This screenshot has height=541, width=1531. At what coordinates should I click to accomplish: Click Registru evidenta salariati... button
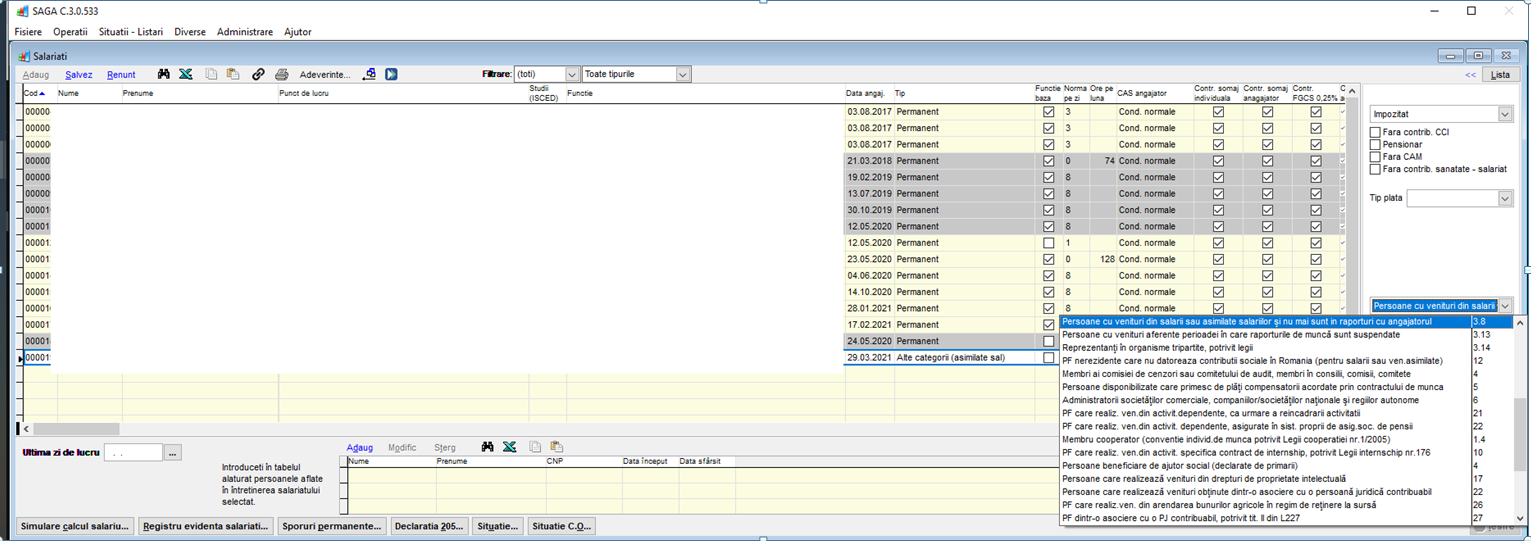click(x=206, y=525)
